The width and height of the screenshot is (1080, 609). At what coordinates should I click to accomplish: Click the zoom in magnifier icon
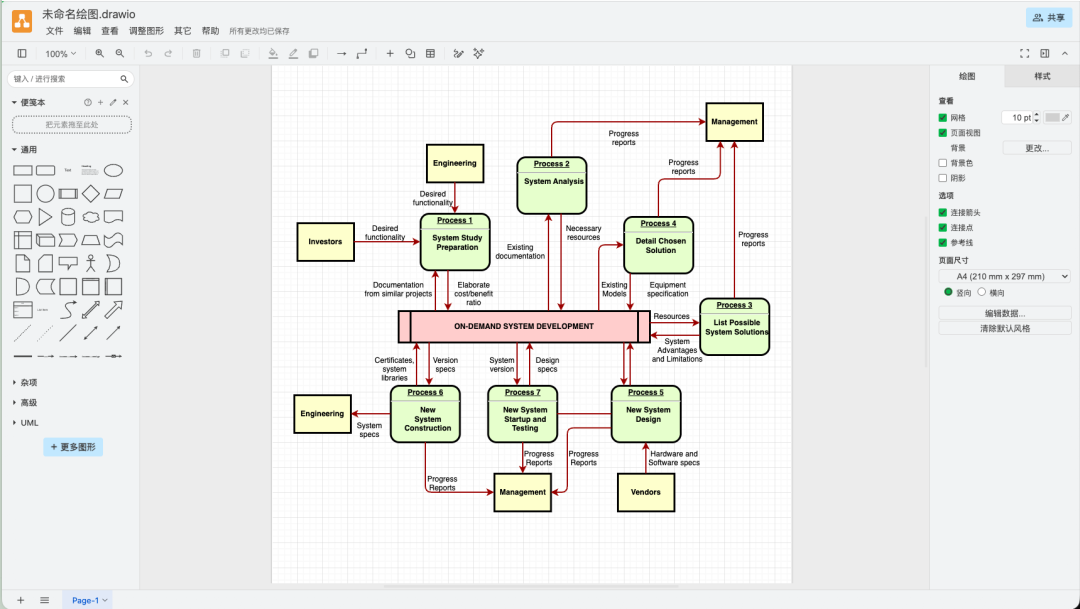point(100,54)
